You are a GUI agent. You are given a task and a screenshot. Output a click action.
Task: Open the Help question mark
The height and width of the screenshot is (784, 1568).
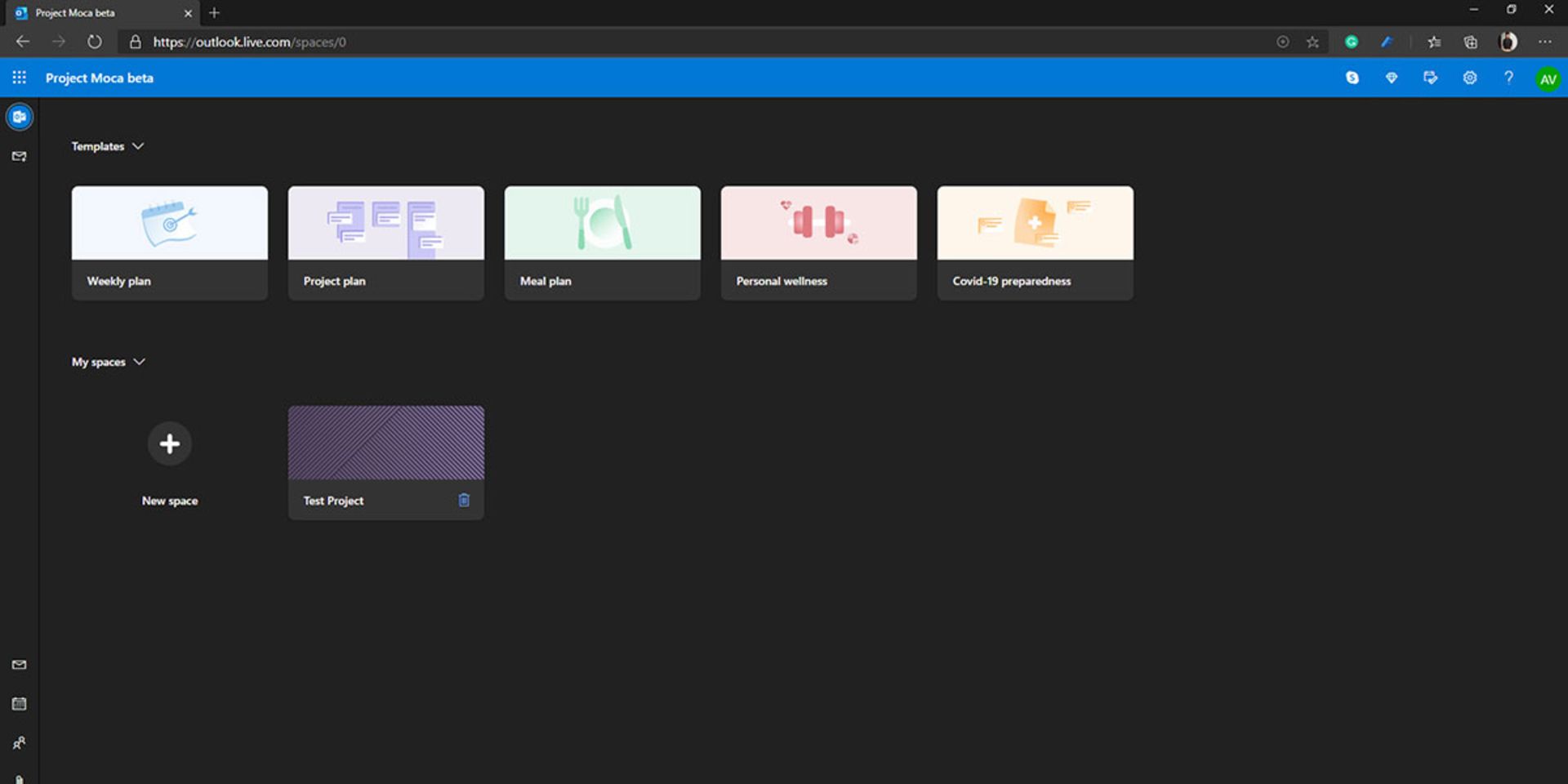pos(1508,78)
